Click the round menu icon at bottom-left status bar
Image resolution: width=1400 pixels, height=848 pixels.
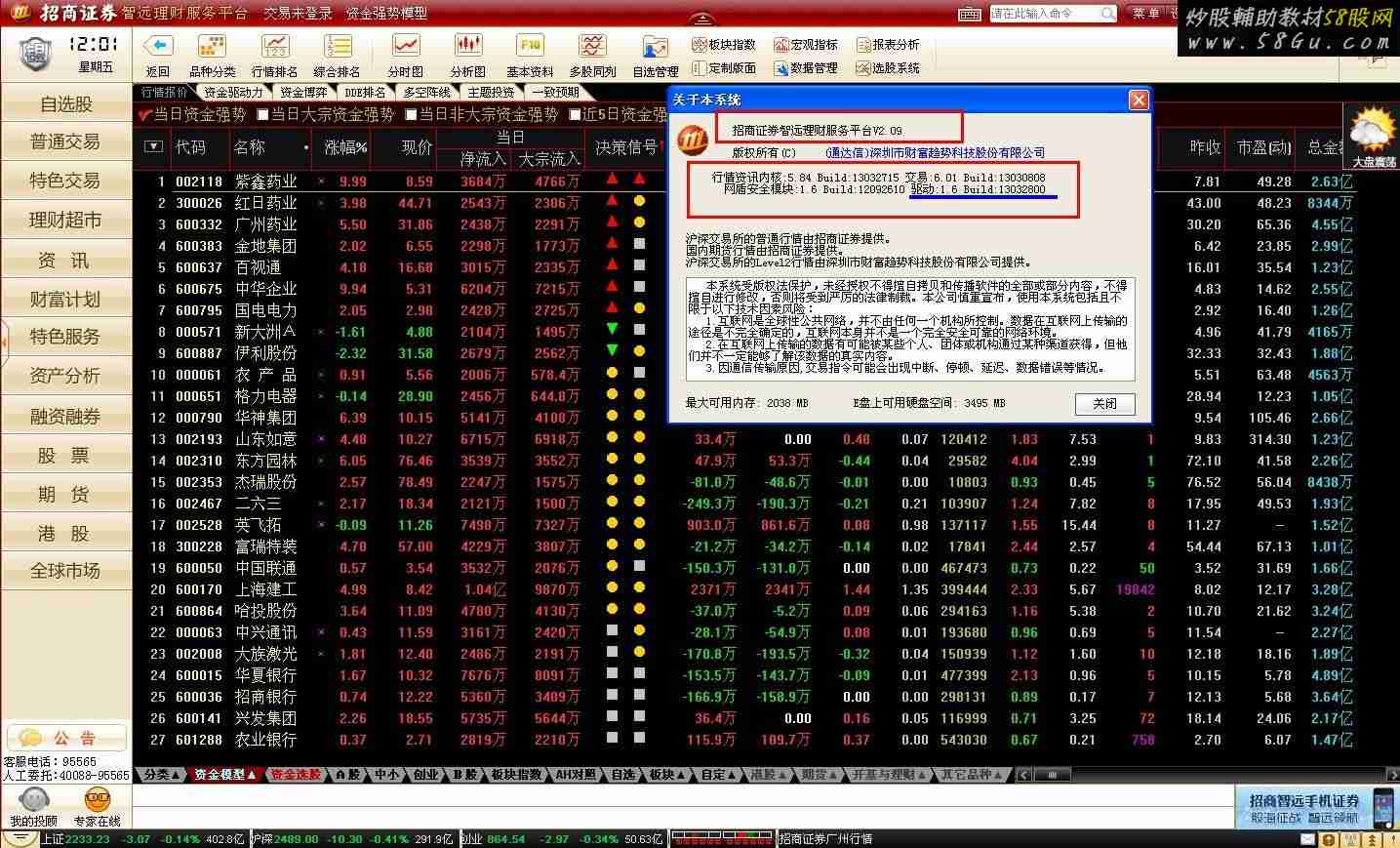[20, 838]
